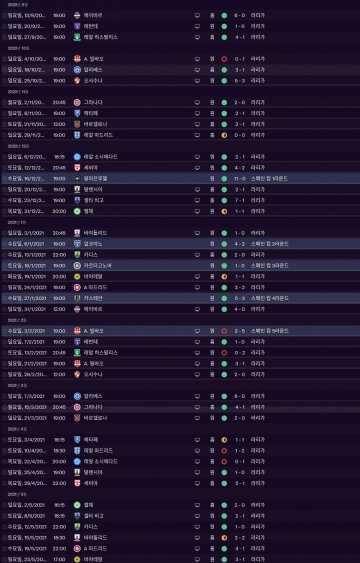Click the TV icon on the 3/2/2021 cup fixture
The width and height of the screenshot is (360, 563).
(197, 331)
